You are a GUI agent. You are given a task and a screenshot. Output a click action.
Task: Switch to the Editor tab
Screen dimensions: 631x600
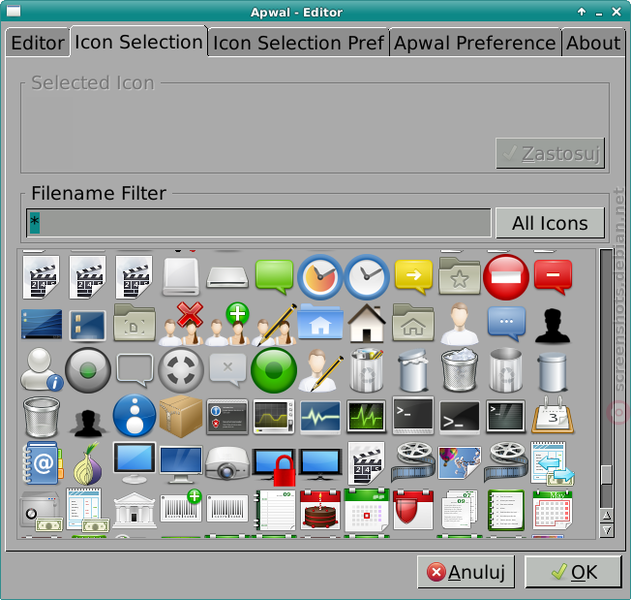coord(37,42)
